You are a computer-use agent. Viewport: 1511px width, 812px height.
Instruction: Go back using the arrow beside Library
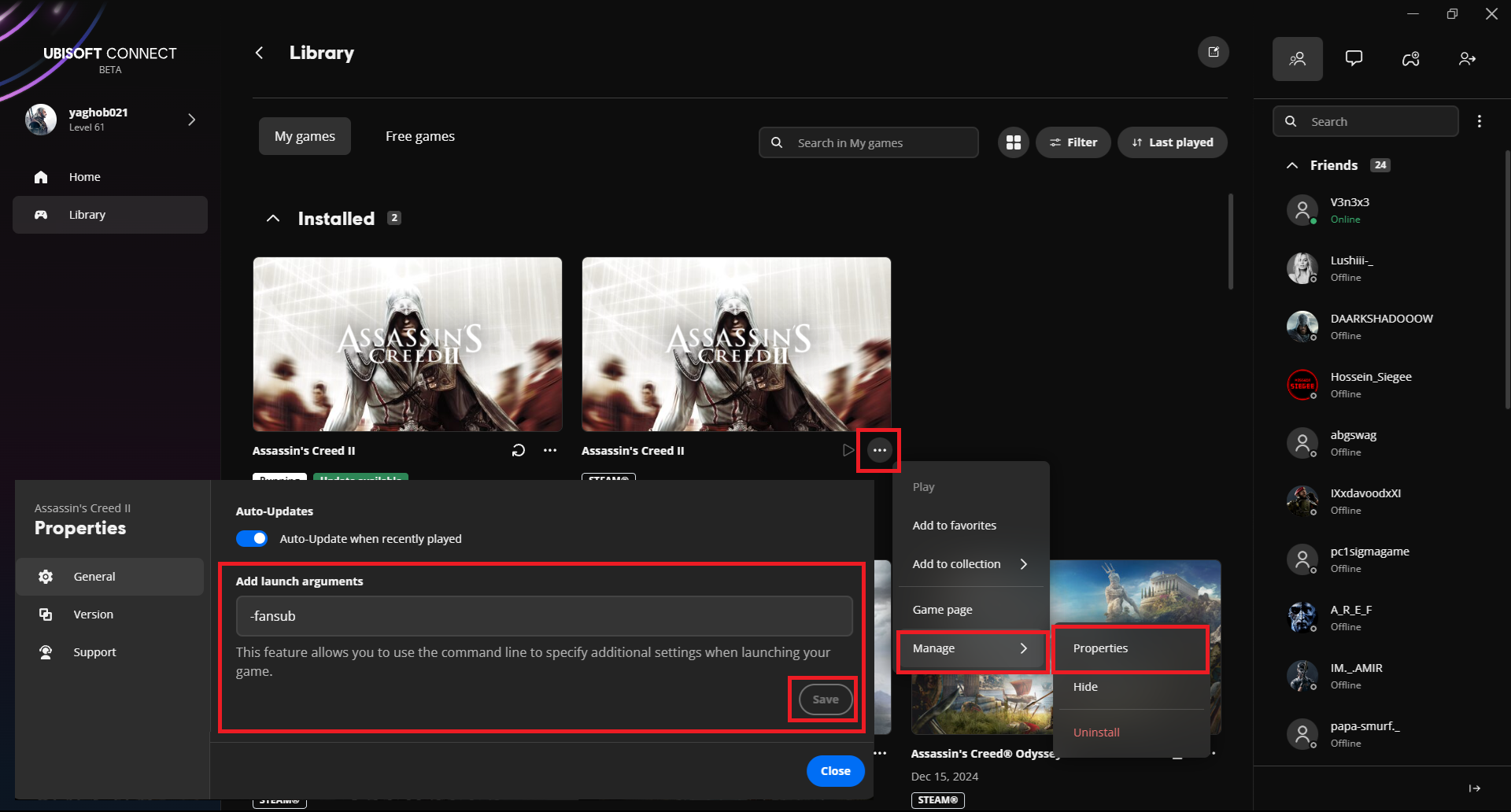tap(259, 53)
